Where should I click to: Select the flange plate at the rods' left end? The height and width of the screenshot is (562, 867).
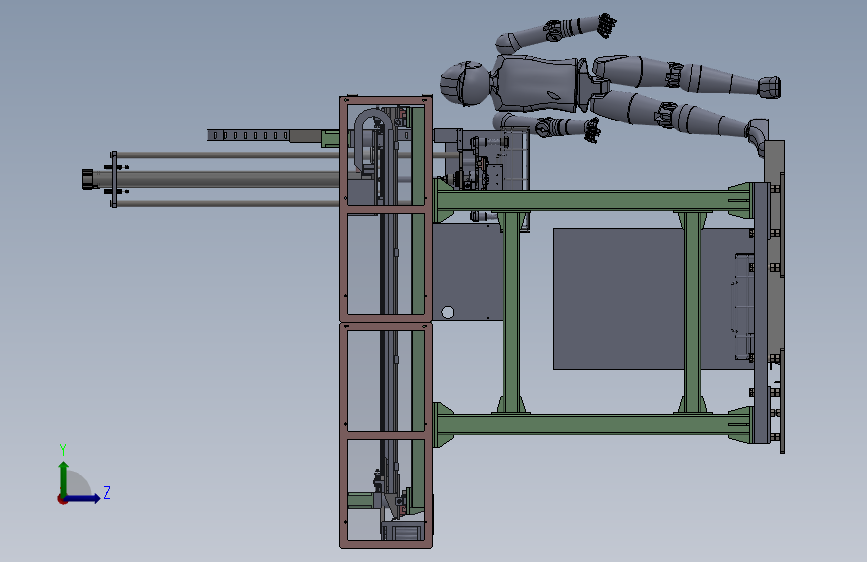tap(114, 179)
